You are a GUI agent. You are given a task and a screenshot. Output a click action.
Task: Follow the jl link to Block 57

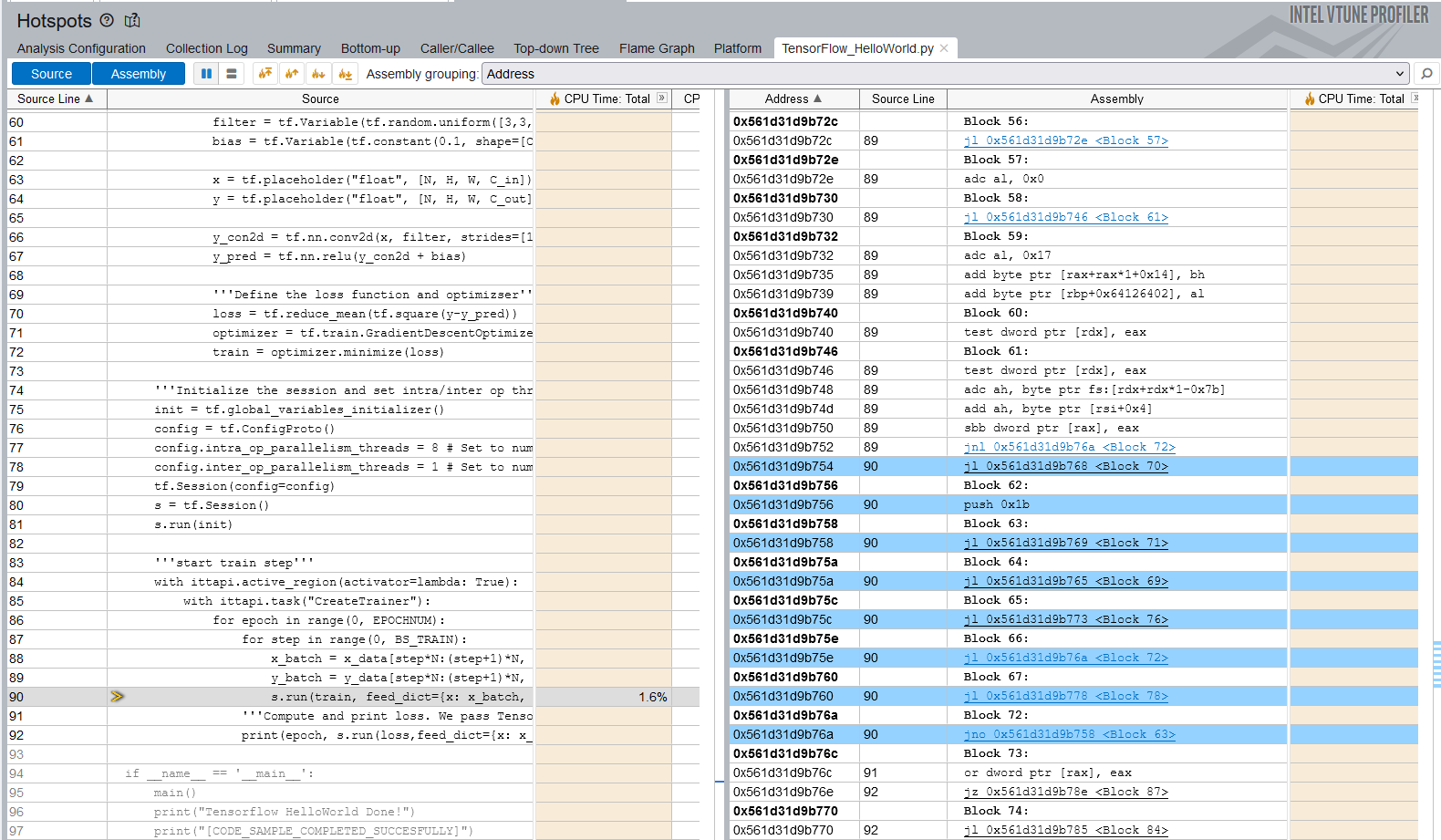(1065, 140)
